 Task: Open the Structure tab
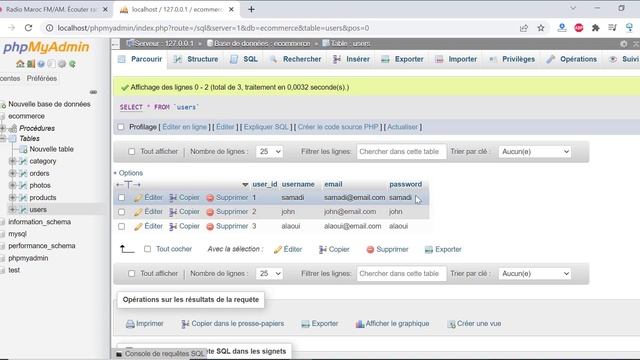click(x=196, y=59)
